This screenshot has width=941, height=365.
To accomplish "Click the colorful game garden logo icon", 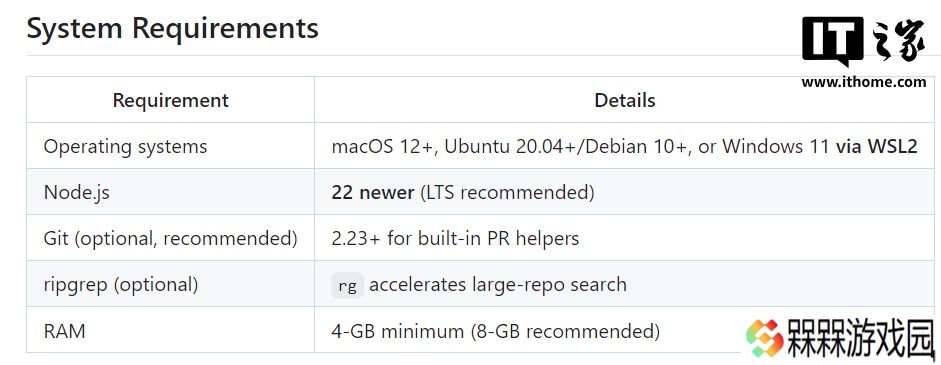I will (765, 339).
